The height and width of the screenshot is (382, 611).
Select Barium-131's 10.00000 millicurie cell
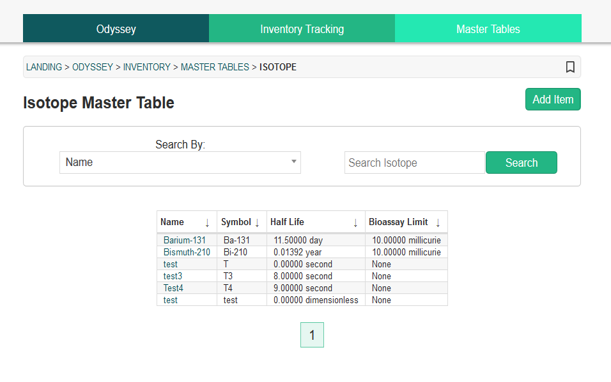tap(406, 240)
